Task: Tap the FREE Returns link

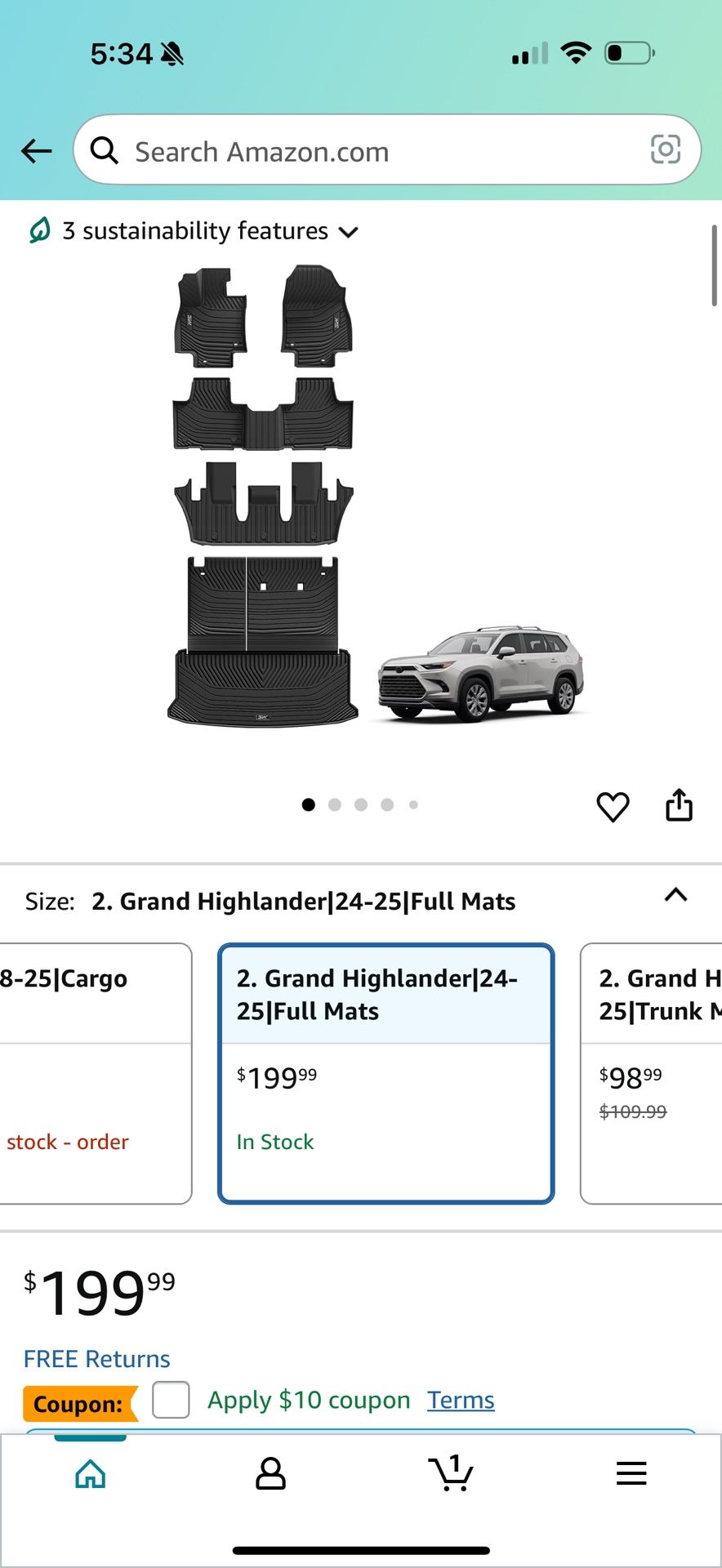Action: pyautogui.click(x=96, y=1359)
